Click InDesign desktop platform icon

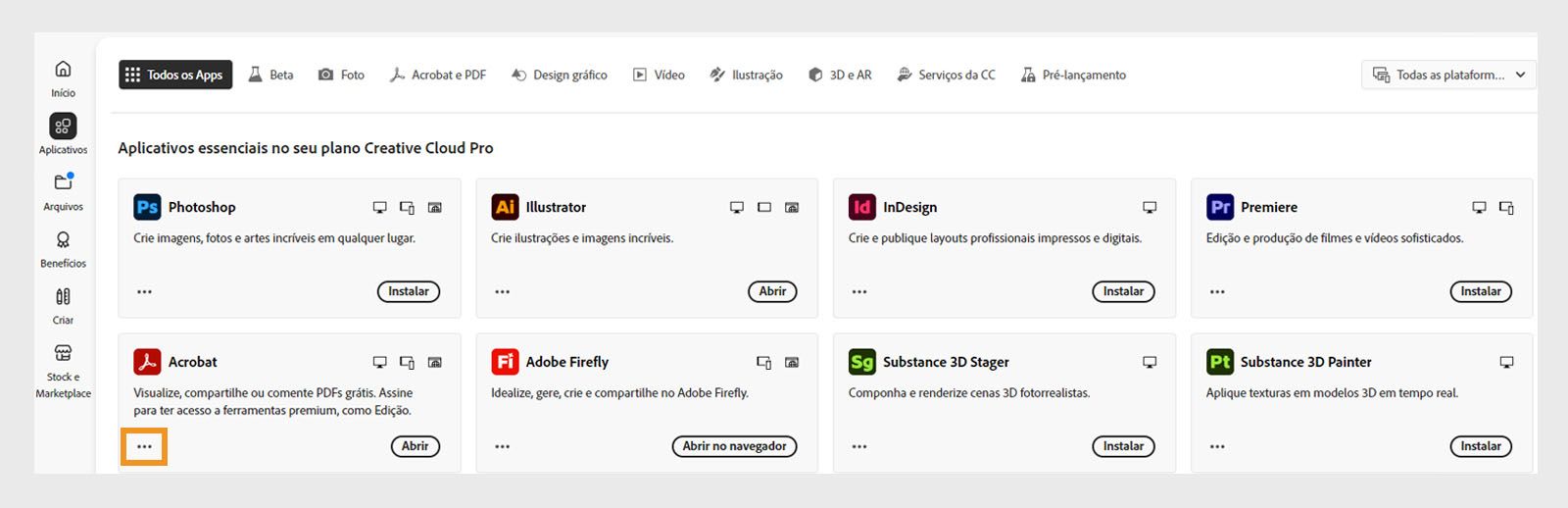pyautogui.click(x=1150, y=208)
